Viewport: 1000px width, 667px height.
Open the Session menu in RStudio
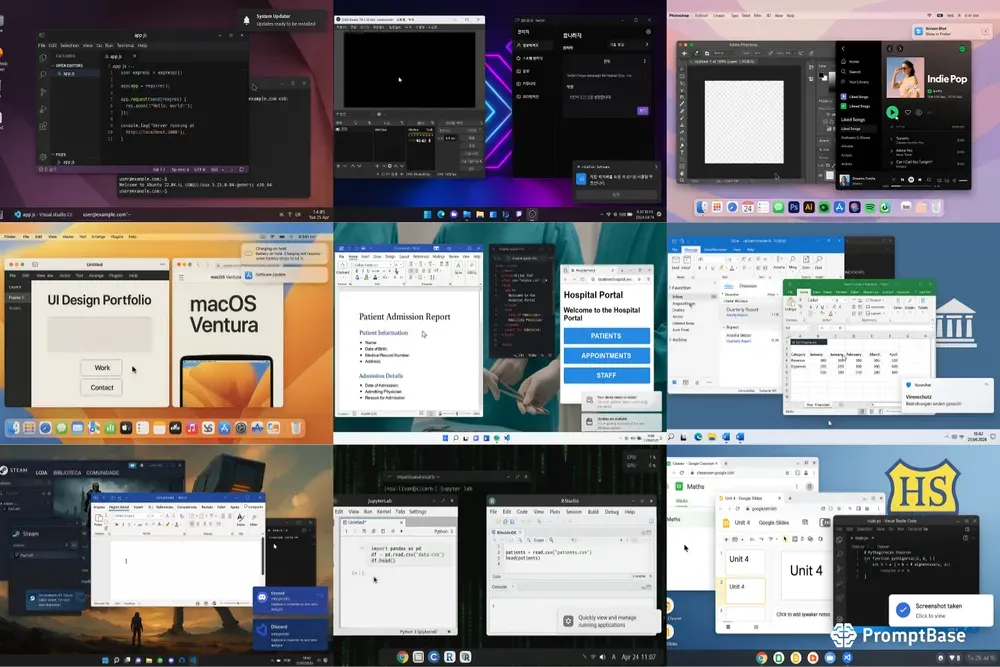[573, 511]
